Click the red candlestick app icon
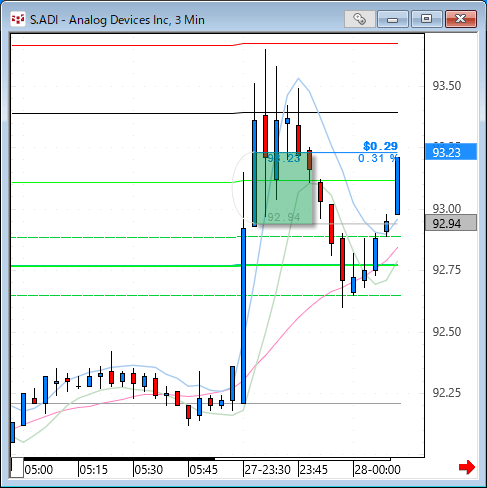 coord(18,19)
